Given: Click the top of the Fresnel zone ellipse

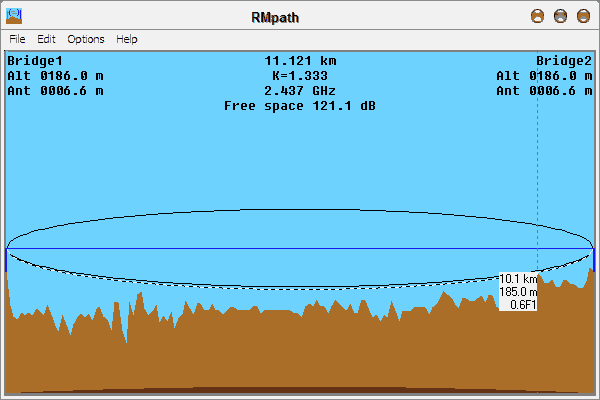Looking at the screenshot, I should [300, 210].
